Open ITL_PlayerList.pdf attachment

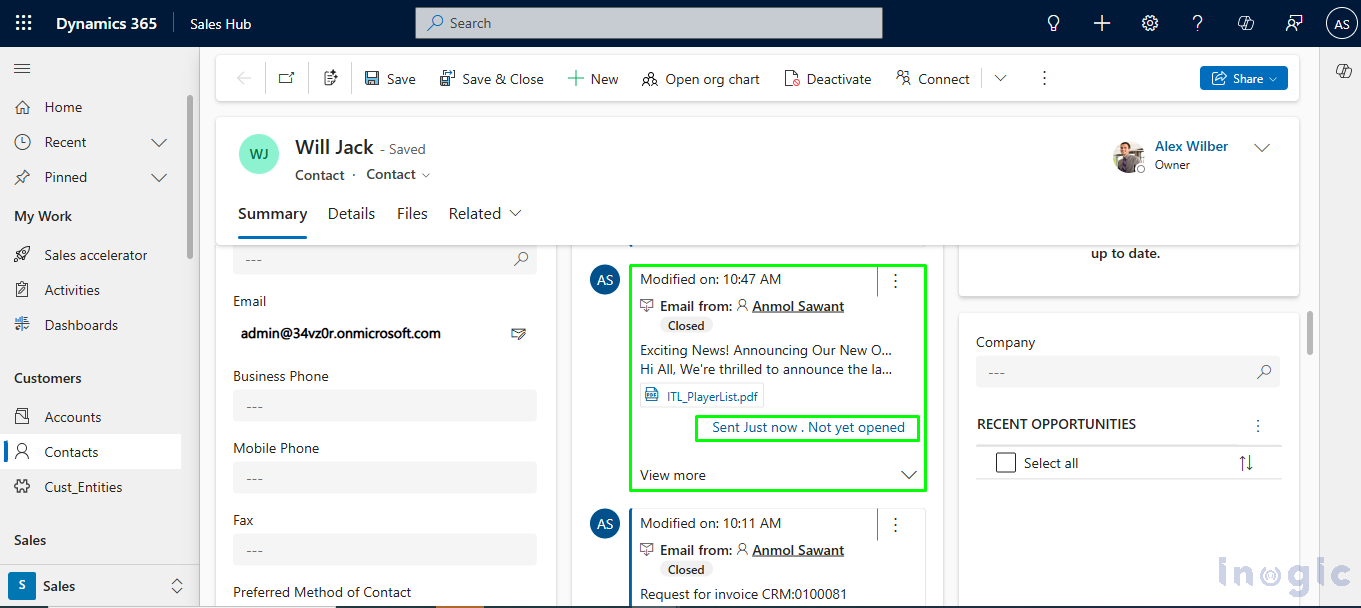pos(702,396)
